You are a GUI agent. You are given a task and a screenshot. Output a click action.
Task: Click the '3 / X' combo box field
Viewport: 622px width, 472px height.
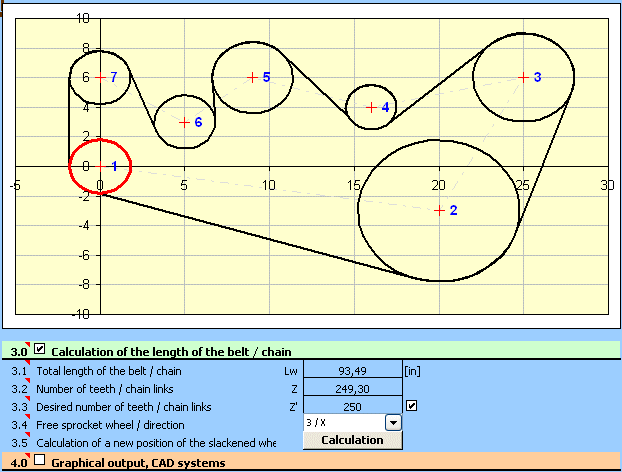[x=343, y=423]
